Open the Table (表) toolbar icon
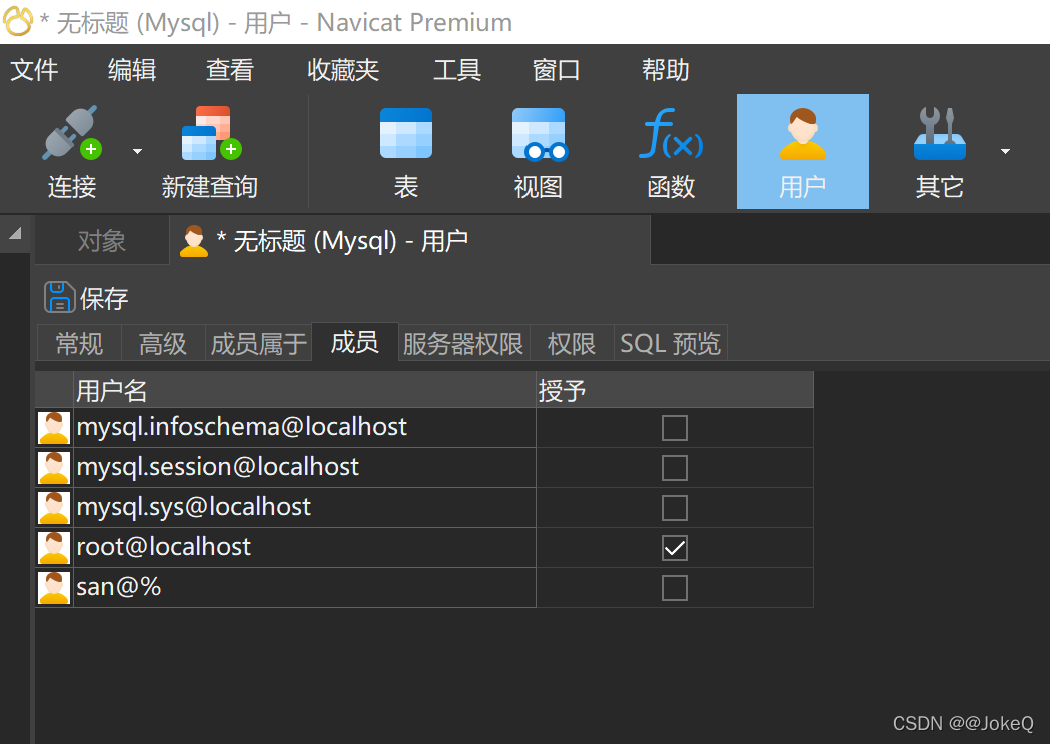Image resolution: width=1050 pixels, height=744 pixels. (x=406, y=133)
